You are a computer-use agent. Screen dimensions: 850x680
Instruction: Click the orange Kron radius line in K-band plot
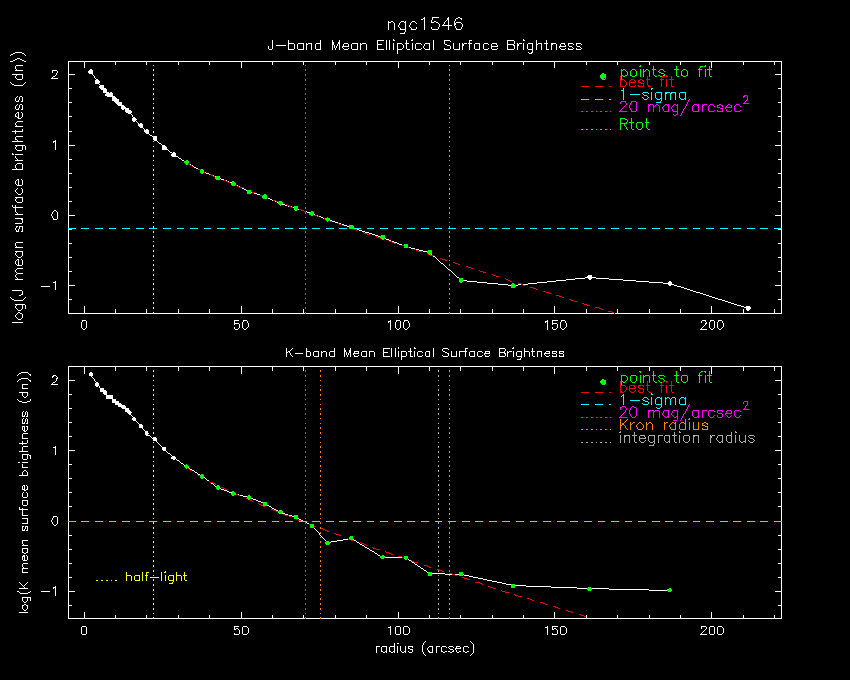[320, 492]
